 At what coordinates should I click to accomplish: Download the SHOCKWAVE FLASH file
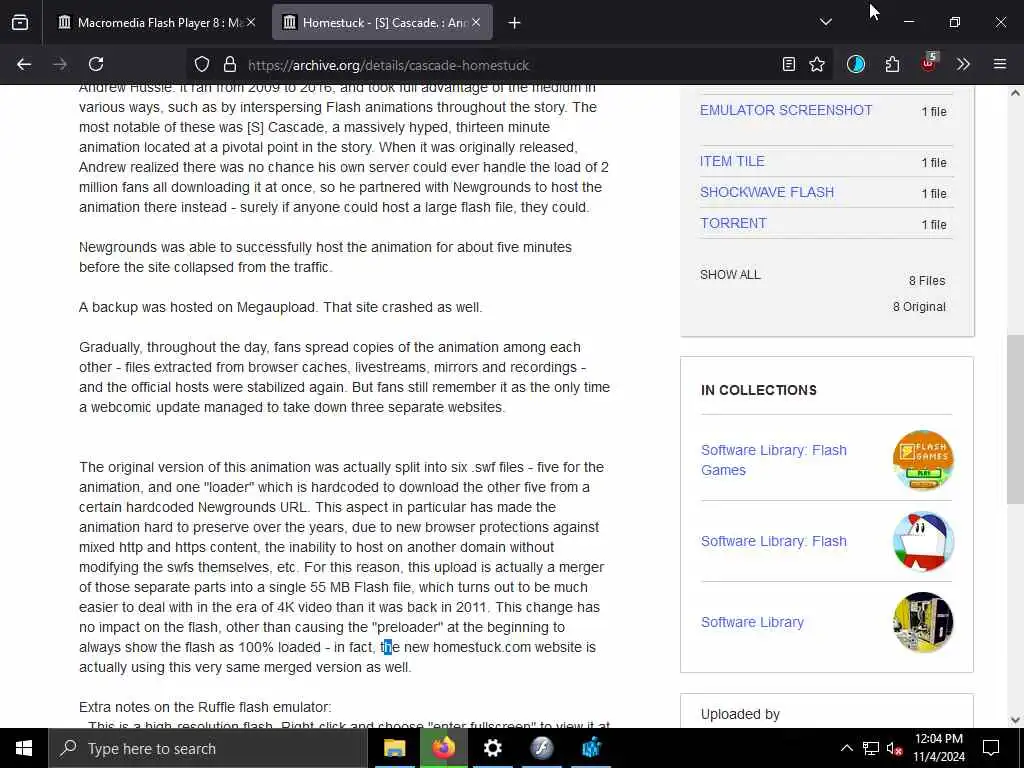click(767, 192)
